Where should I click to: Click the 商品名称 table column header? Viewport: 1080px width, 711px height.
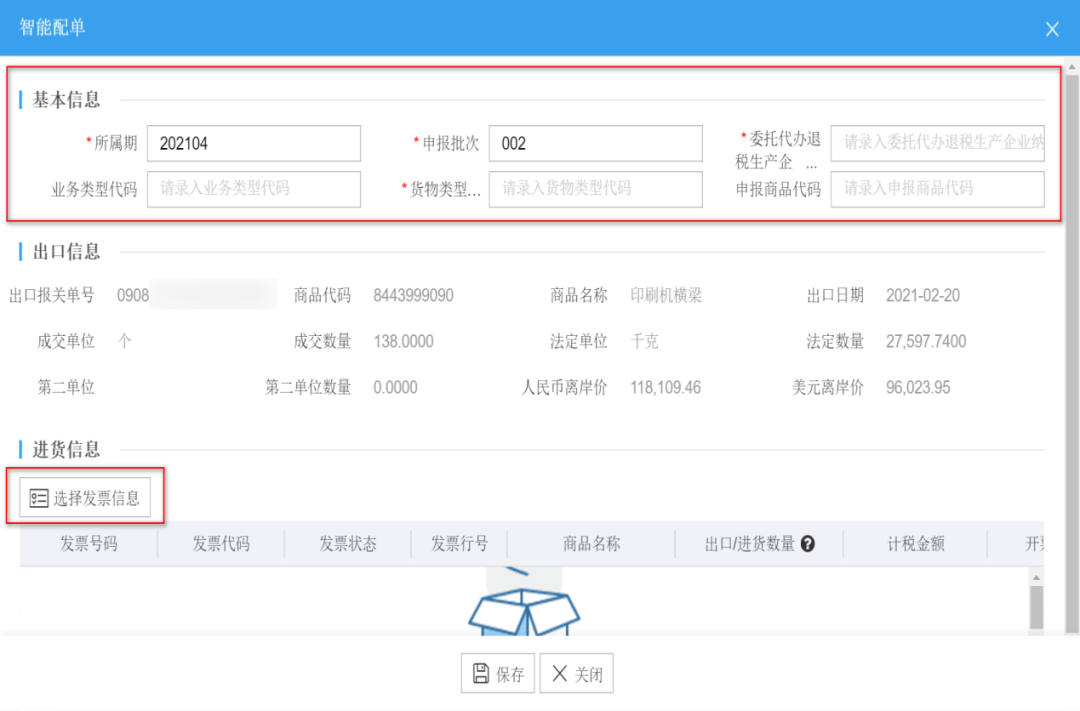(x=591, y=544)
